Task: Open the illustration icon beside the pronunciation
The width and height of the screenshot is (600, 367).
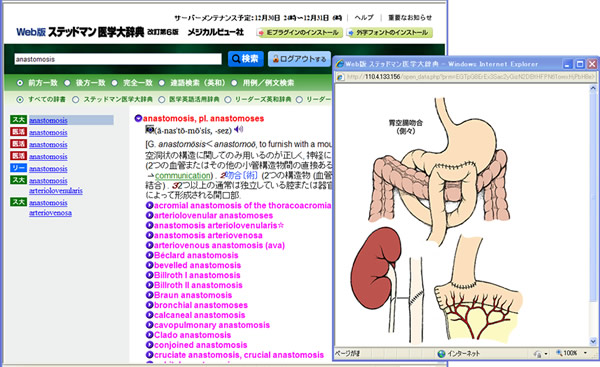Action: pyautogui.click(x=150, y=130)
